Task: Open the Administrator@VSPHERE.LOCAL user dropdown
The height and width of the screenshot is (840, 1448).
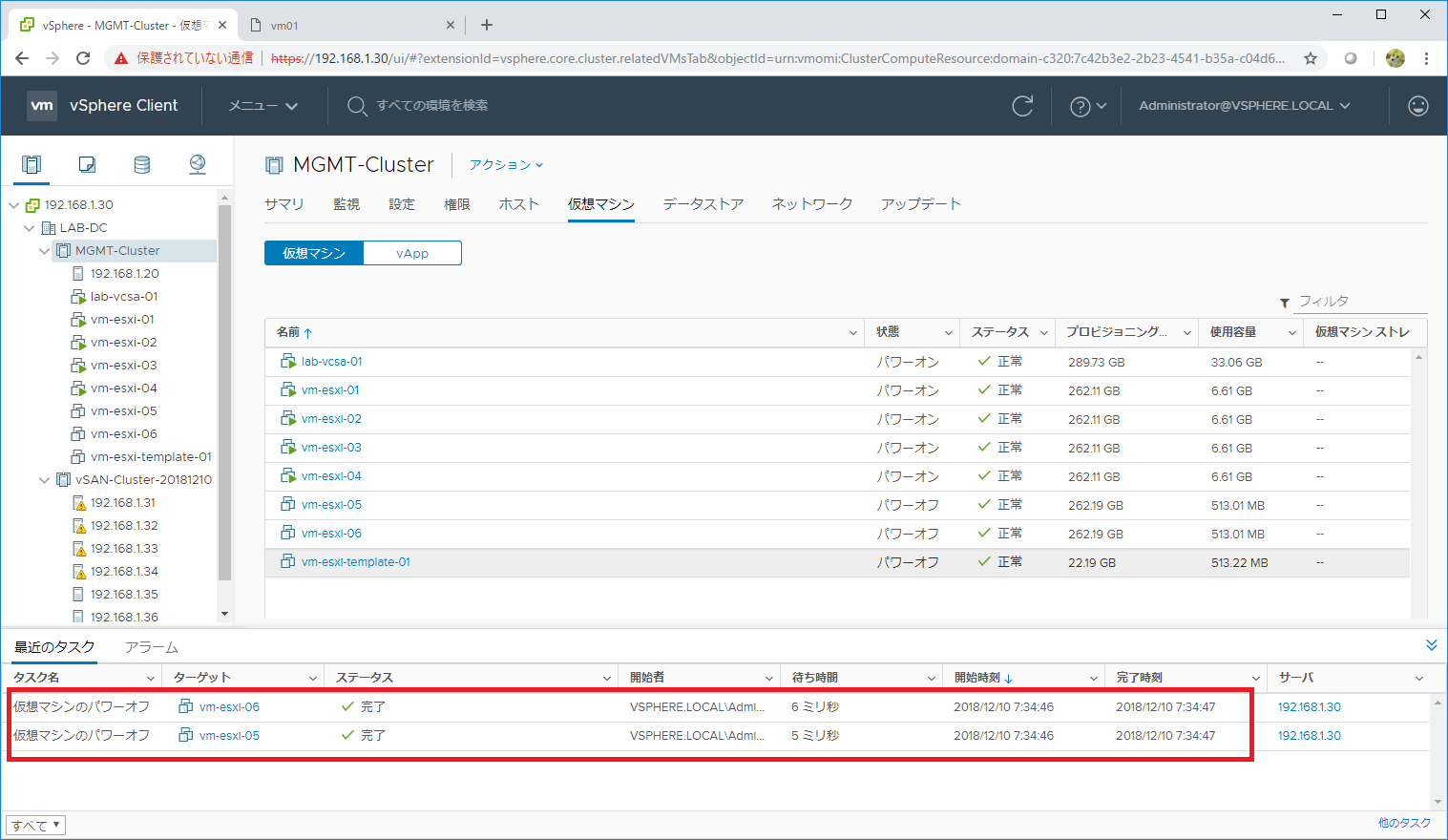Action: click(1245, 106)
